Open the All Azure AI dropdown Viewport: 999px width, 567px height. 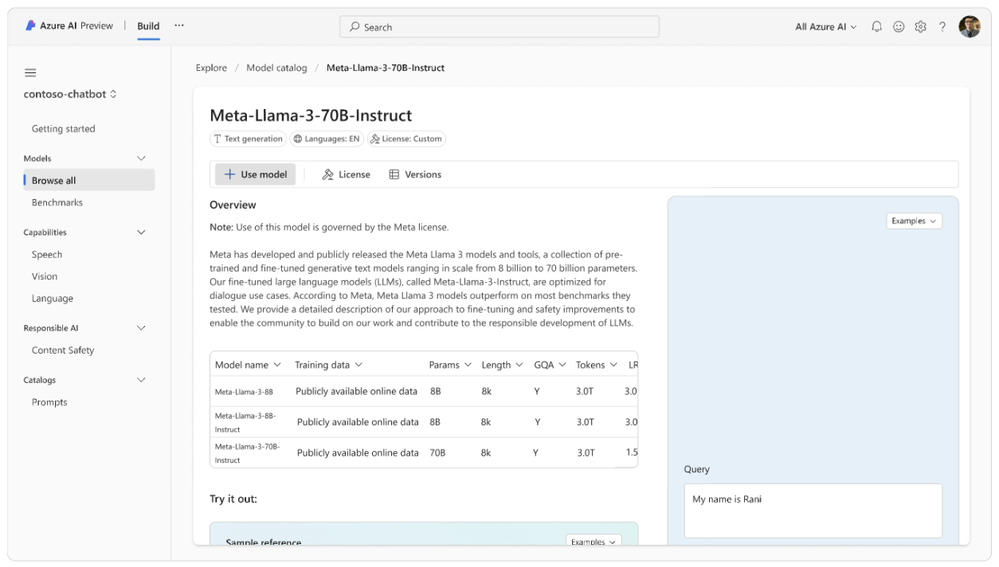click(826, 27)
